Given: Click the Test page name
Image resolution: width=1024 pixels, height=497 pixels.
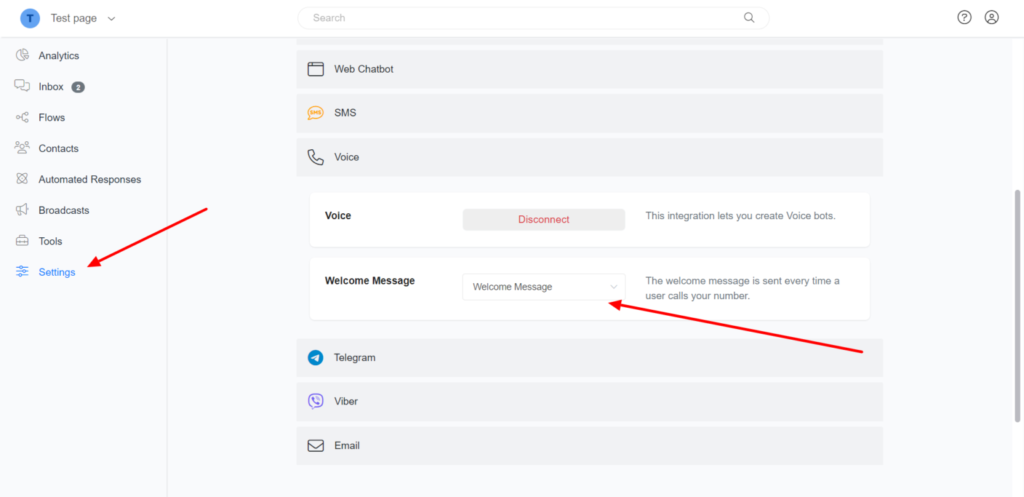Looking at the screenshot, I should [x=74, y=18].
